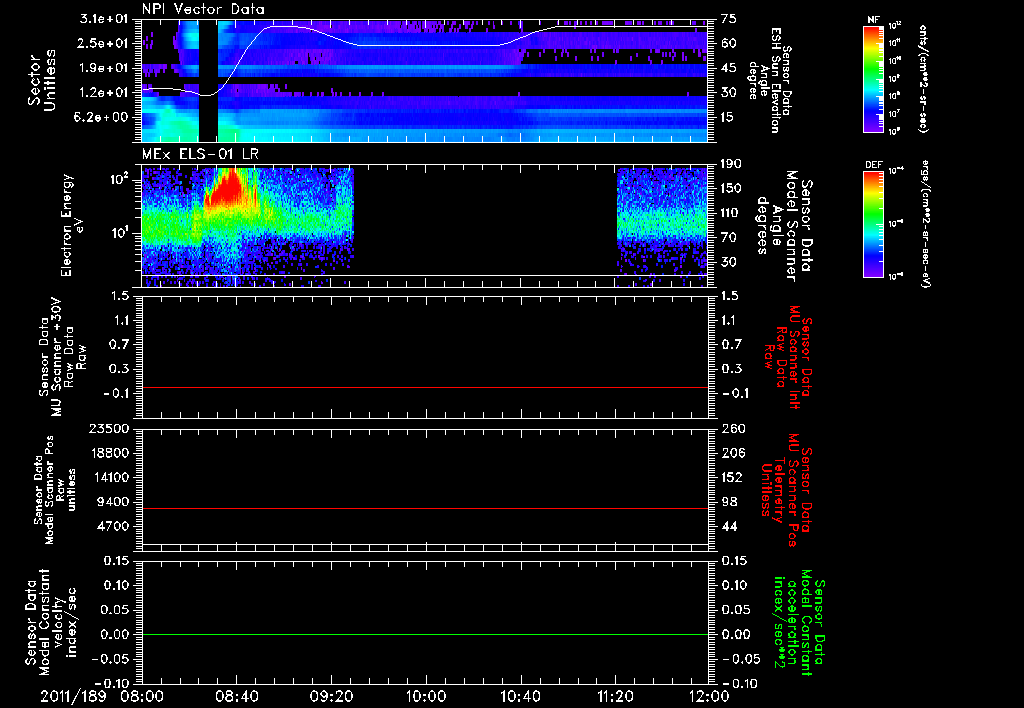Click the "10¹" electron energy tick label
Screen dimensions: 1024x708
click(120, 233)
